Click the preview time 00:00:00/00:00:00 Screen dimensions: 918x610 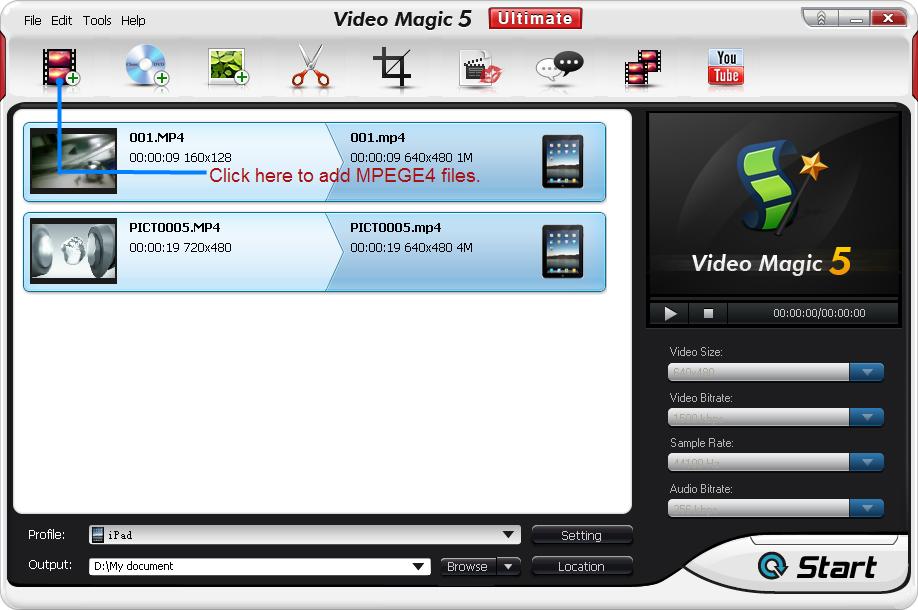tap(819, 313)
